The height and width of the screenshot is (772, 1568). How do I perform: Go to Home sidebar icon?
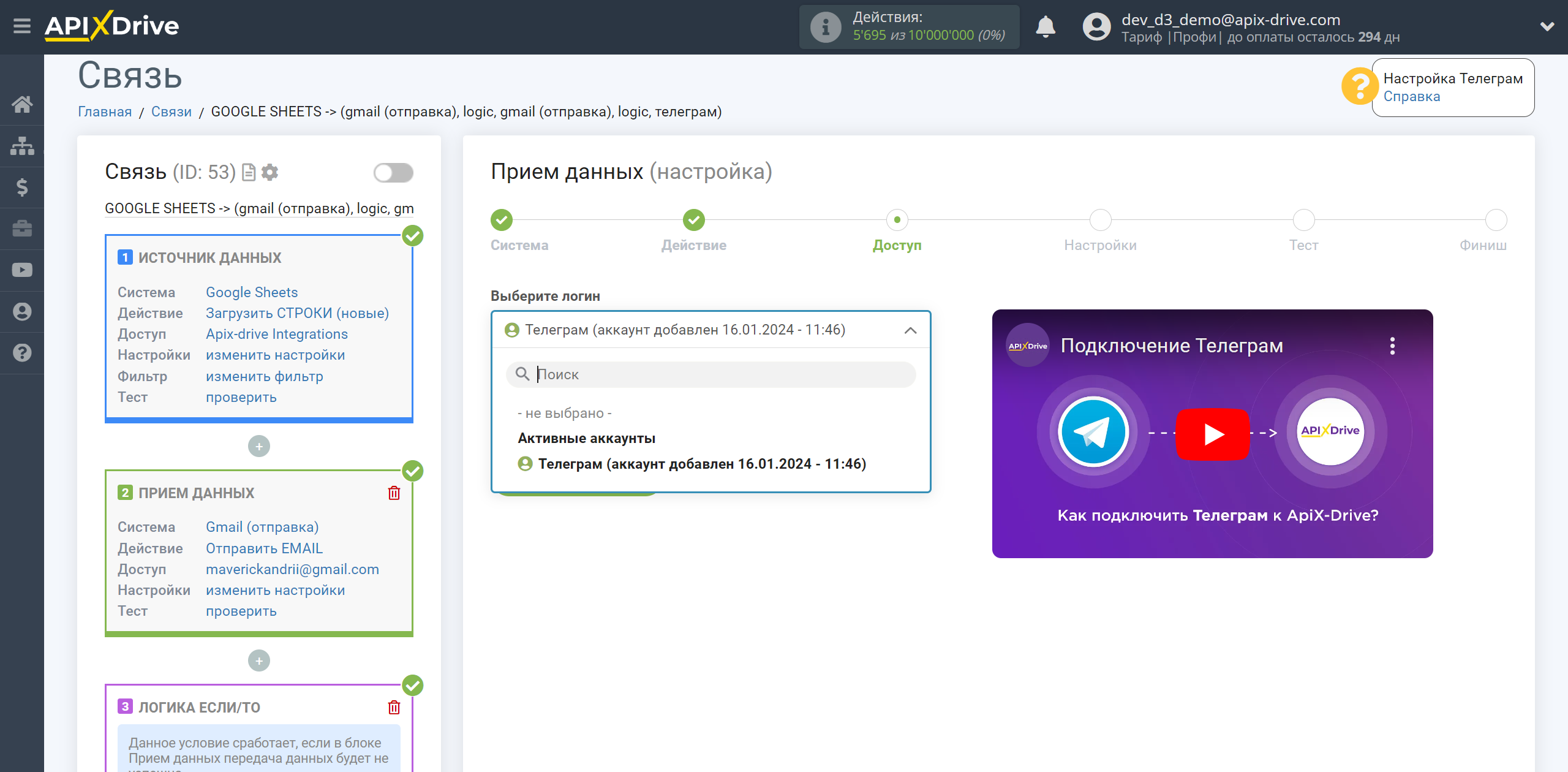point(22,104)
